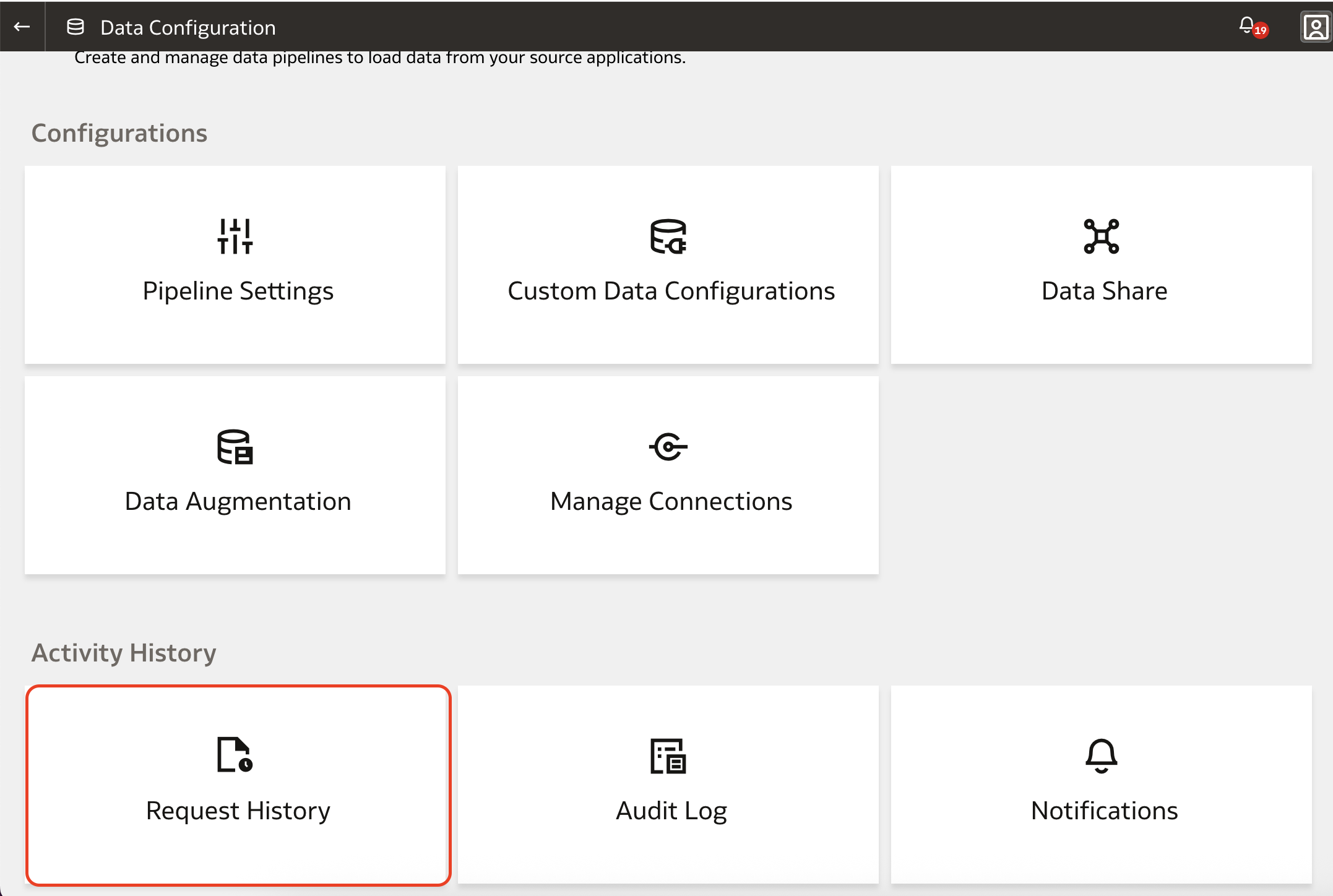Click the Custom Data Configurations database icon
The height and width of the screenshot is (896, 1333).
pyautogui.click(x=668, y=236)
